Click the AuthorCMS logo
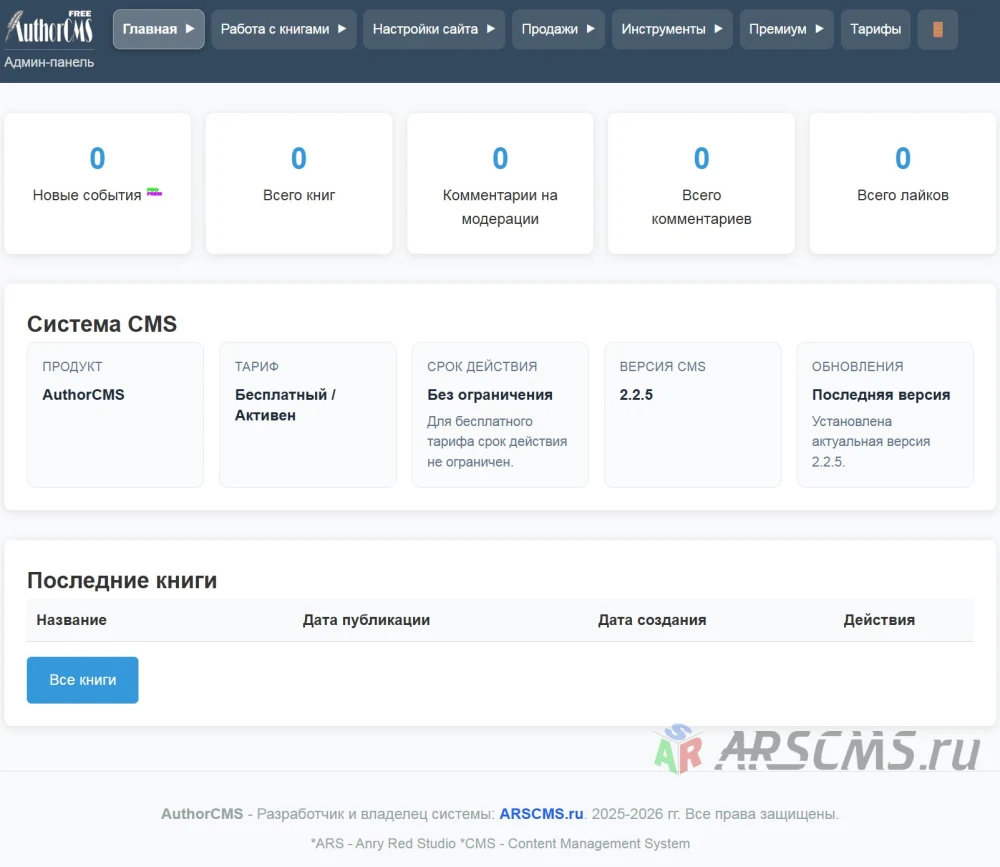This screenshot has width=1000, height=867. point(49,27)
